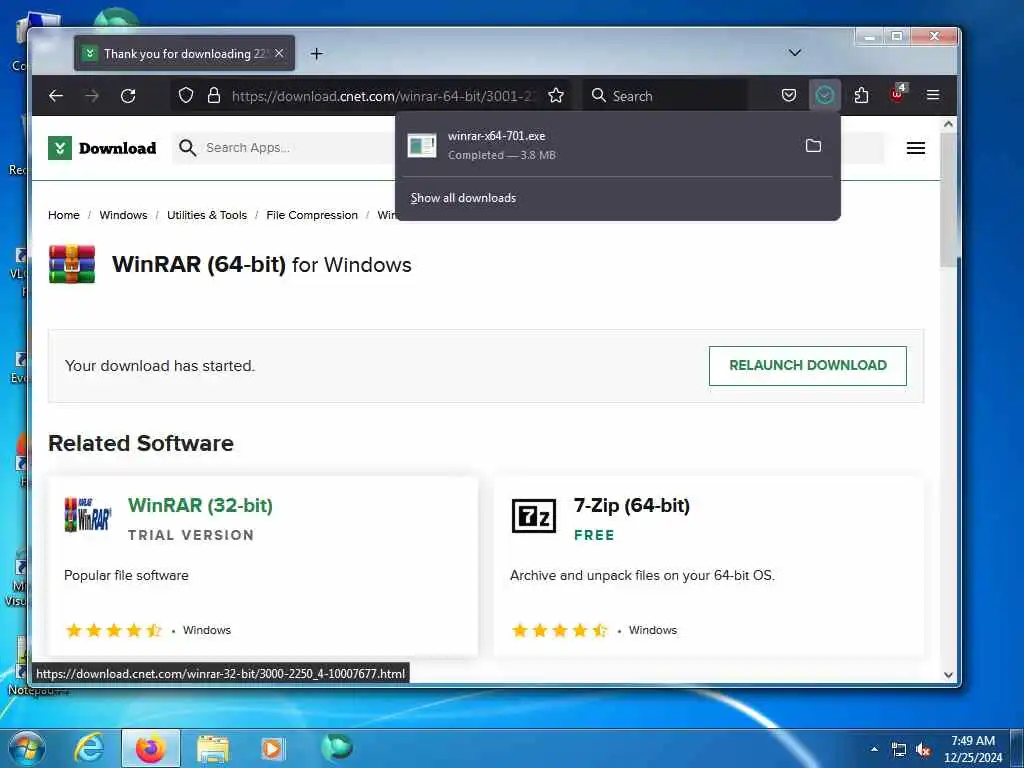List all tabs with the chevron

[x=795, y=53]
